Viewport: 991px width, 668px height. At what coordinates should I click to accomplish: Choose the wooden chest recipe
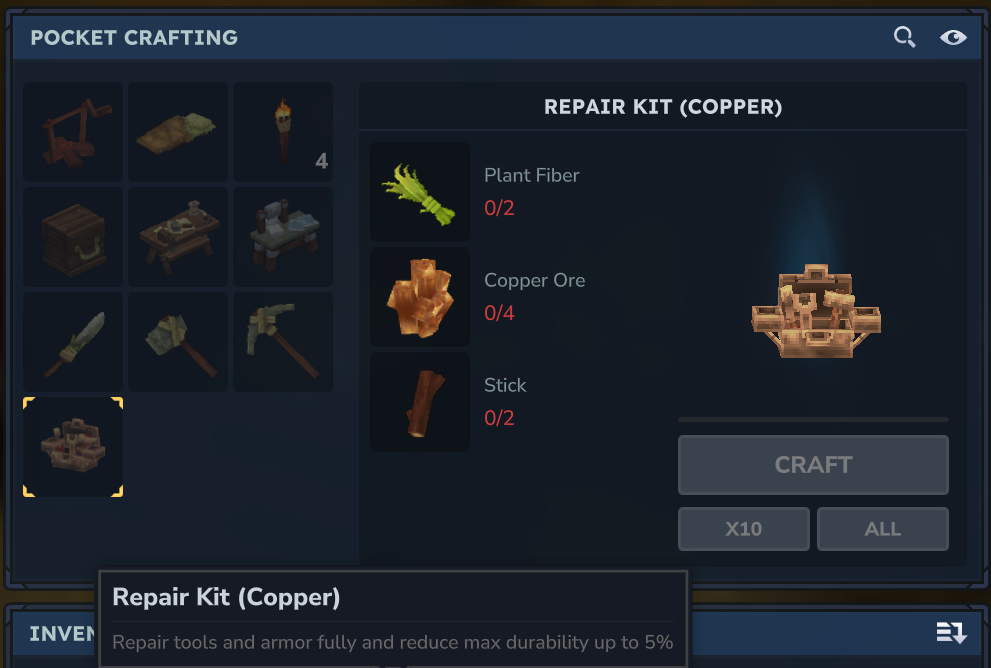73,237
